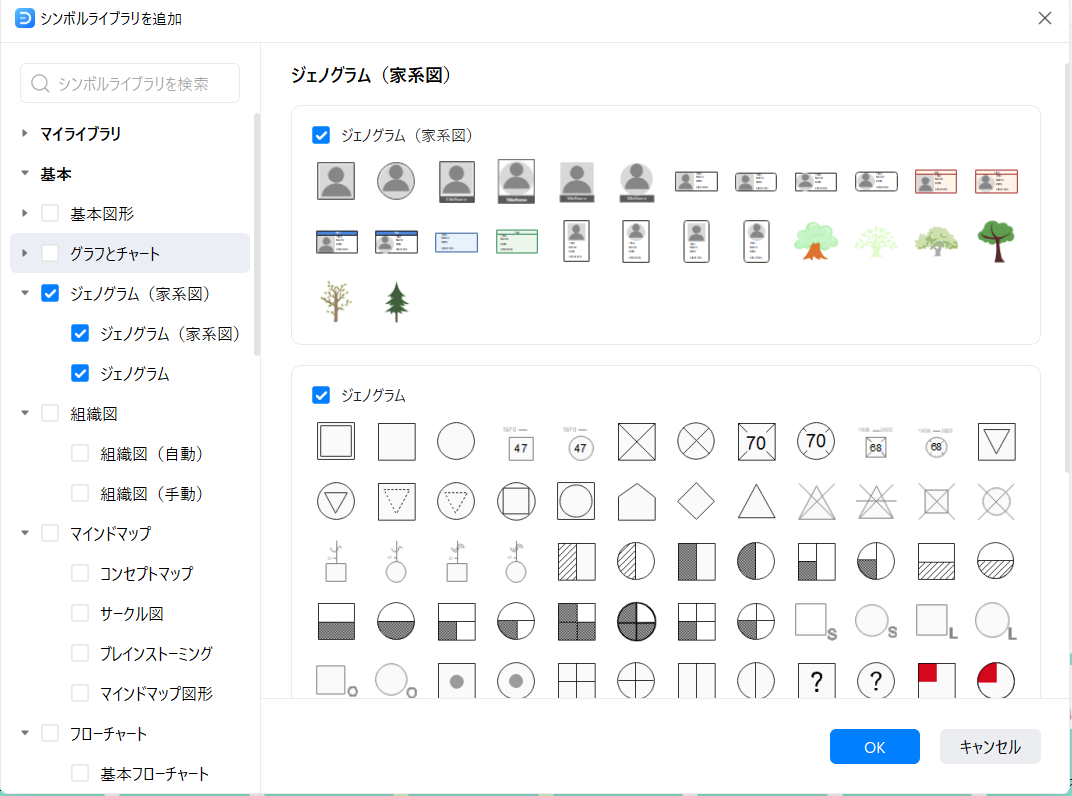Select the orange-trunk family tree symbol
Screen dimensions: 1072x796
pyautogui.click(x=816, y=241)
